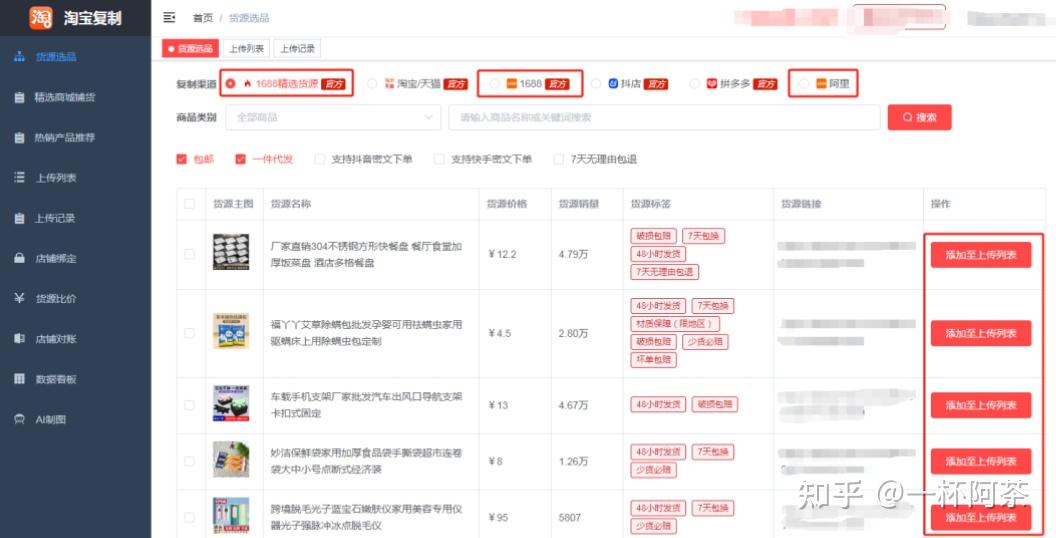Click the 货源价格 column header

(507, 204)
